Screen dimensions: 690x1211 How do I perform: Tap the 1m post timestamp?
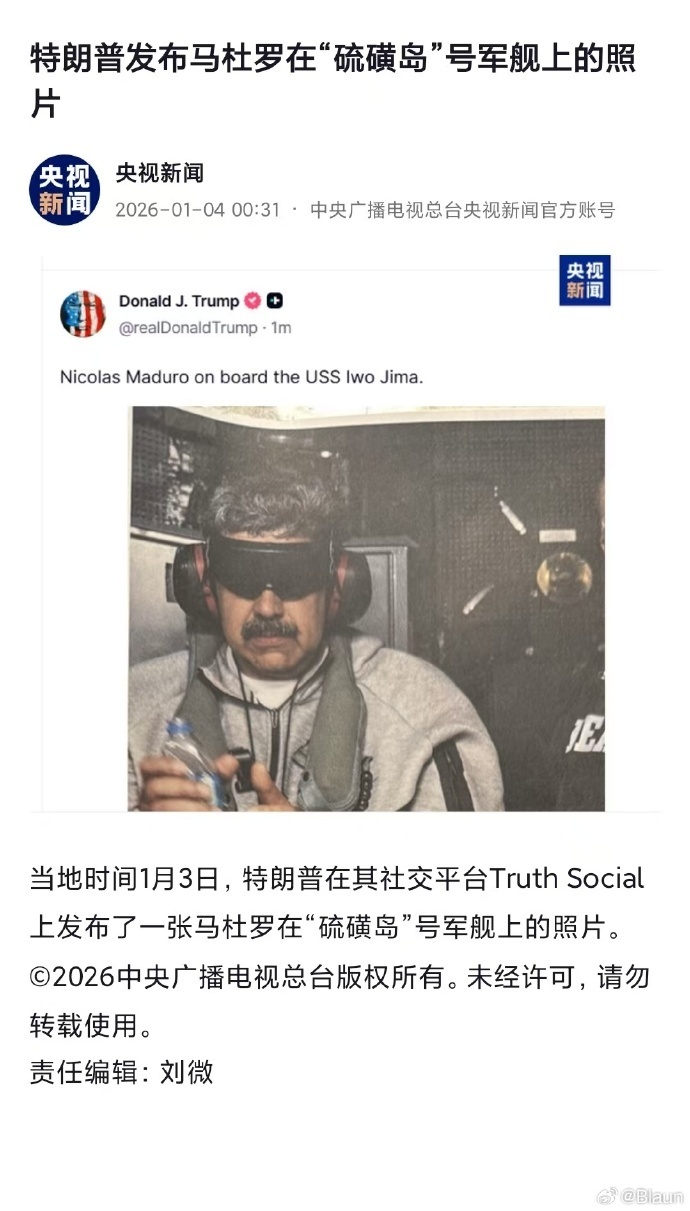click(281, 328)
